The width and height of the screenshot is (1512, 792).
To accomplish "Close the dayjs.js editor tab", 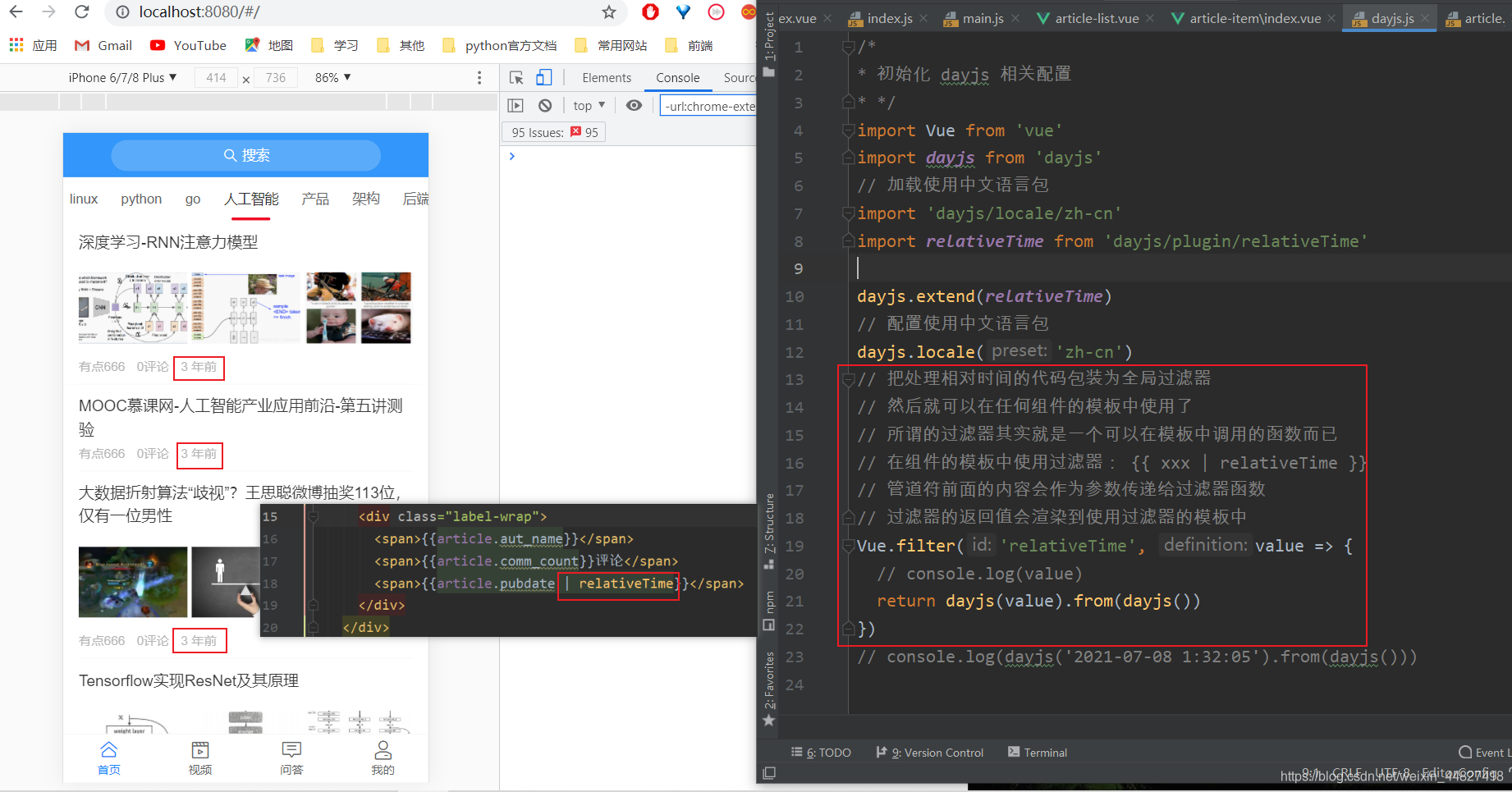I will pos(1426,18).
